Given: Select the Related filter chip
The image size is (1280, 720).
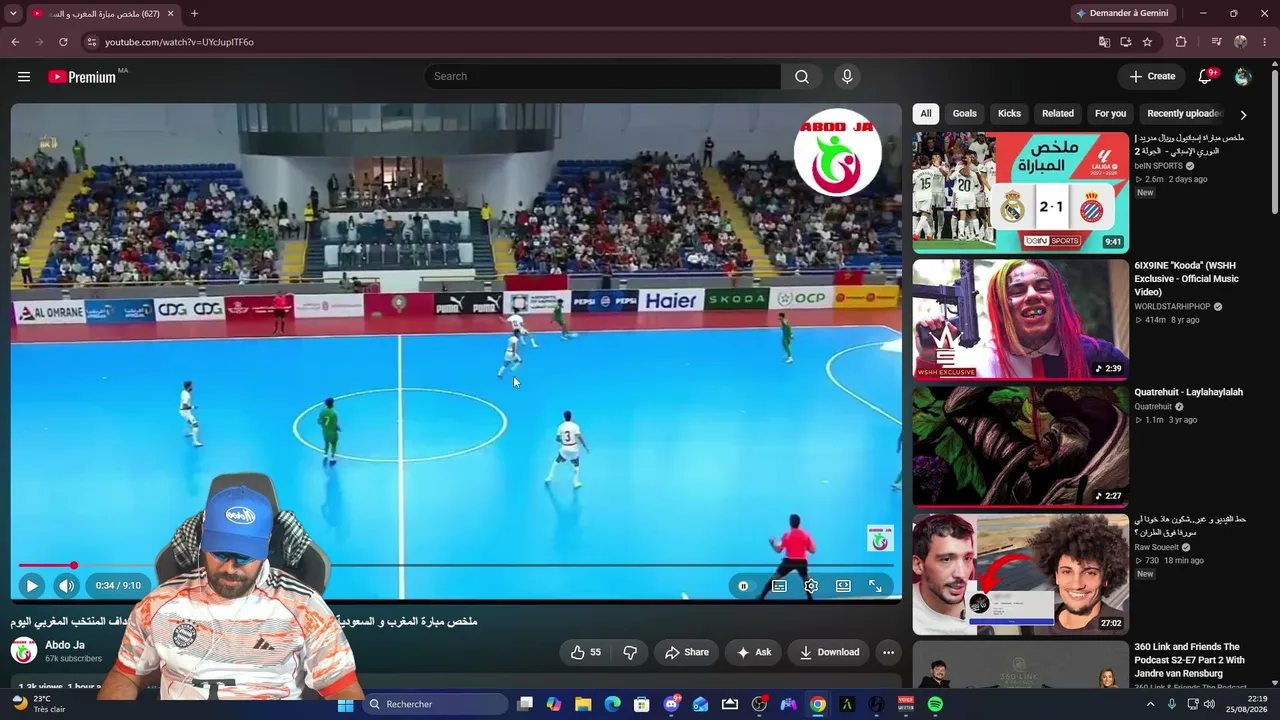Looking at the screenshot, I should point(1058,114).
